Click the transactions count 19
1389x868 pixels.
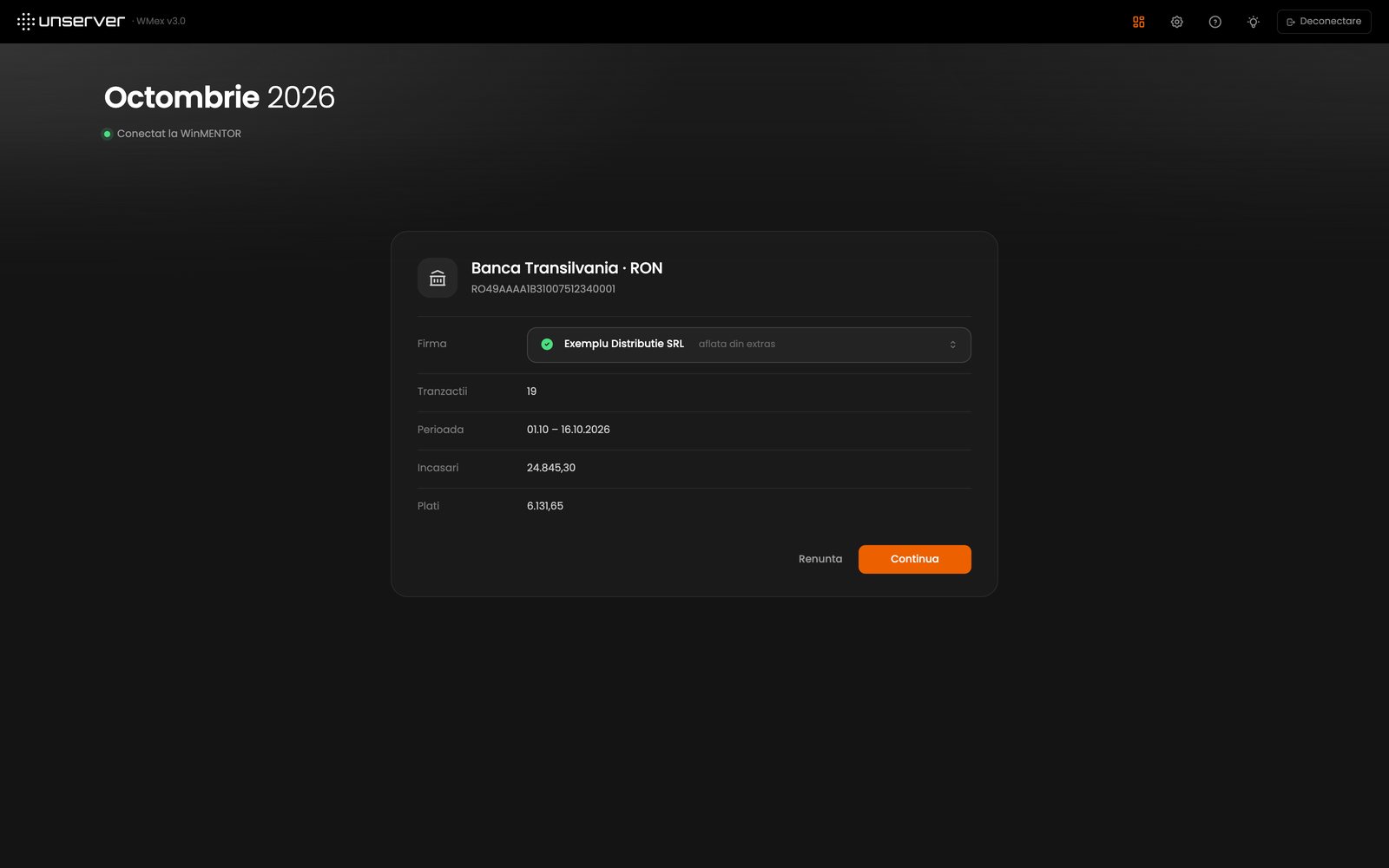531,391
